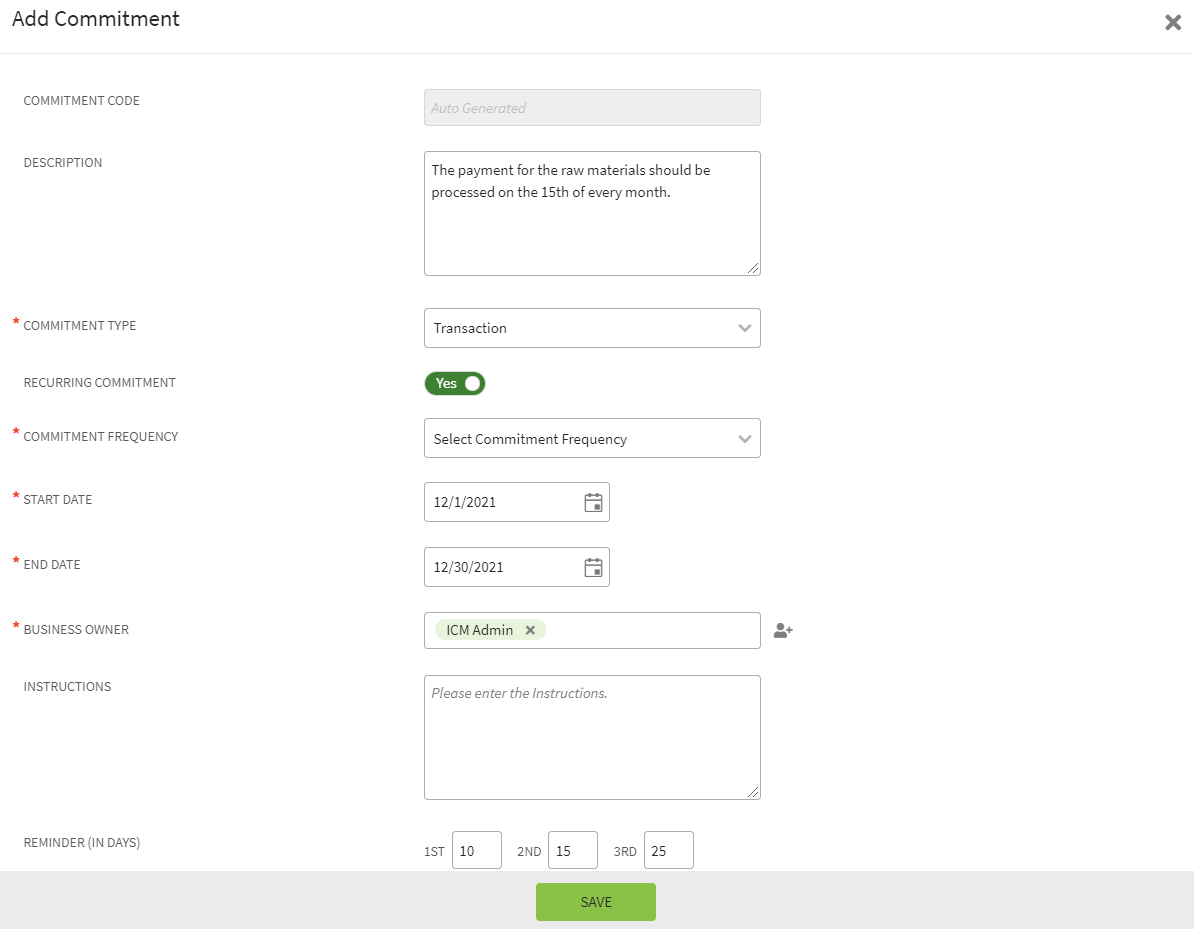Screen dimensions: 1194x929
Task: Click the Instructions box resize corner
Action: tap(754, 793)
